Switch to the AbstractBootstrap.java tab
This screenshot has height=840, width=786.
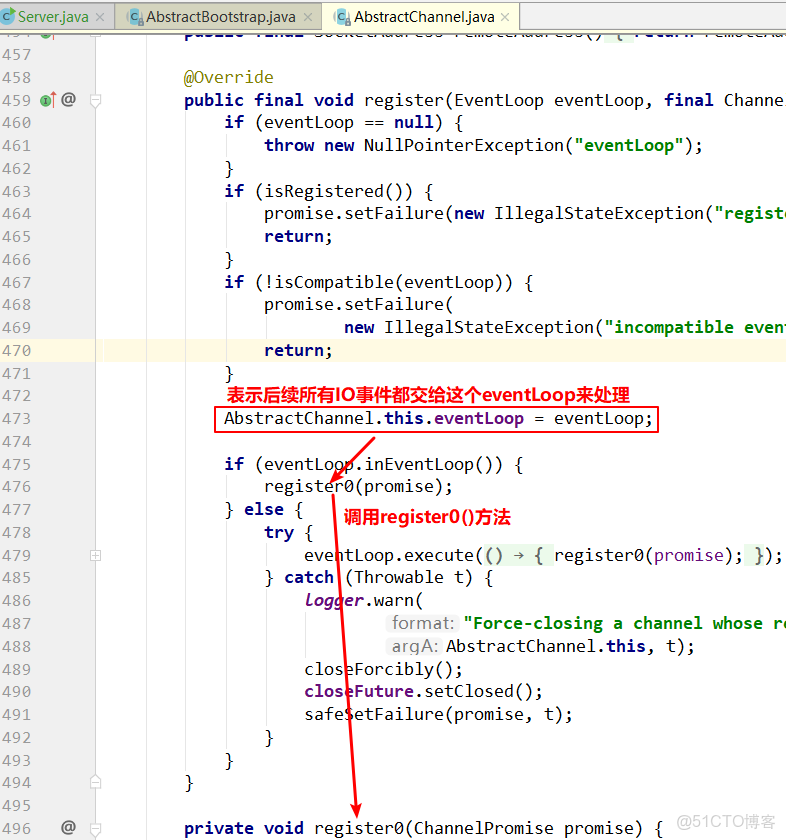point(220,17)
